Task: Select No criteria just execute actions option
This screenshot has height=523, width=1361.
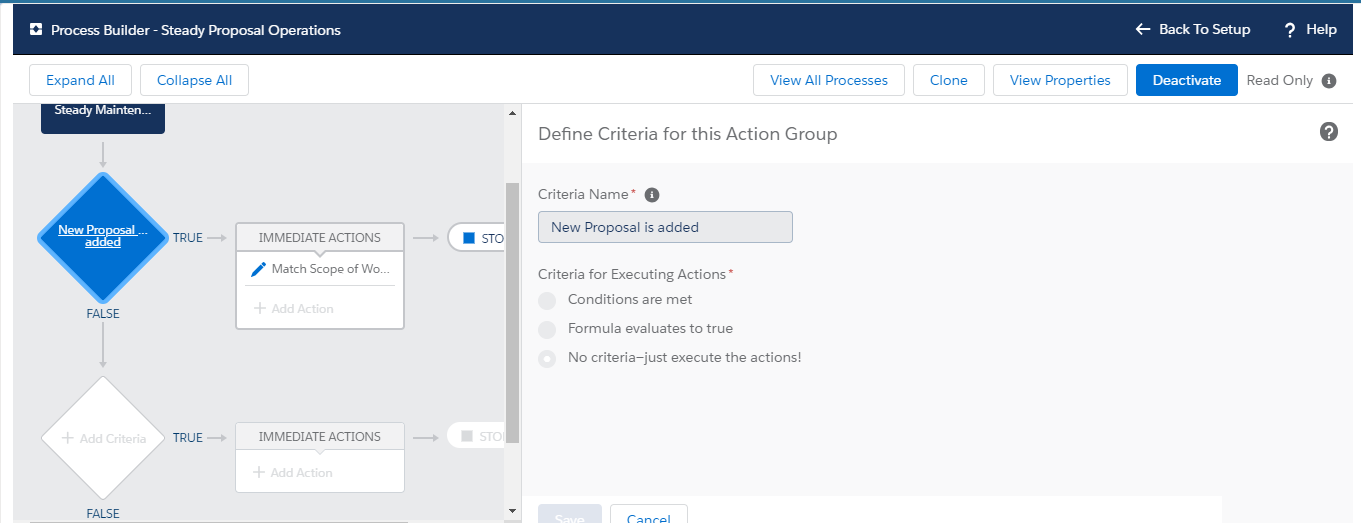Action: pos(547,358)
